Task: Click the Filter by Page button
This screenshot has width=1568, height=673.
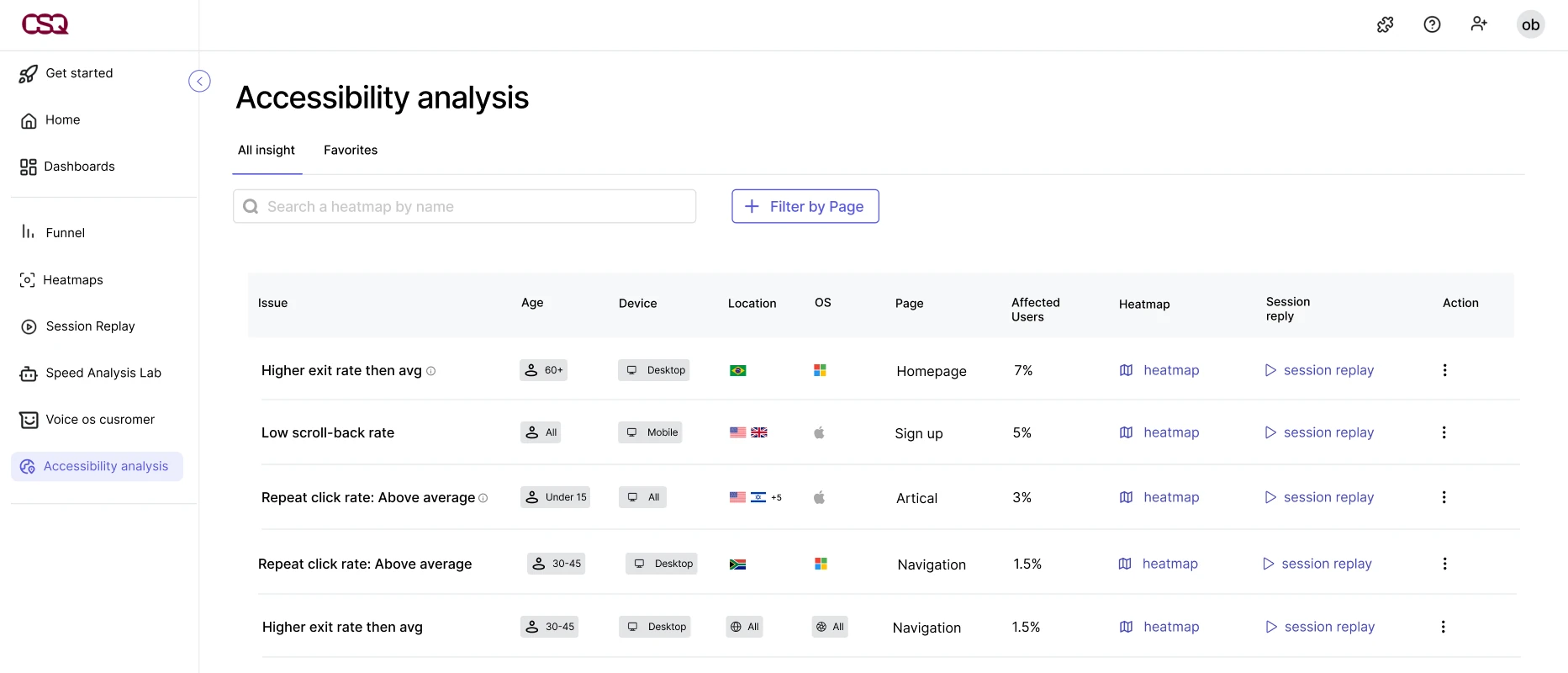Action: click(805, 206)
